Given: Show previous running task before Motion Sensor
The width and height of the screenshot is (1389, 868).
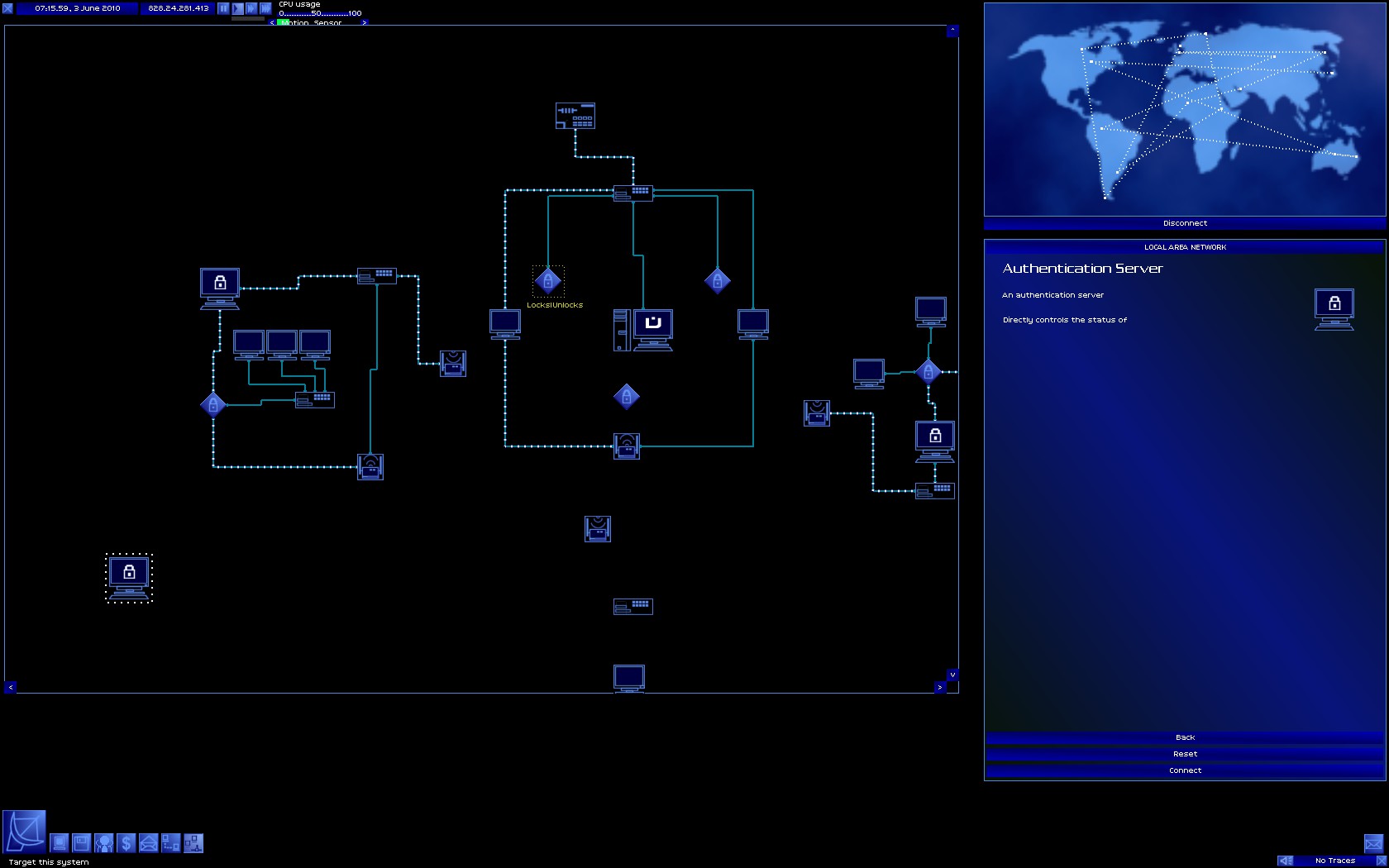Looking at the screenshot, I should pos(272,22).
